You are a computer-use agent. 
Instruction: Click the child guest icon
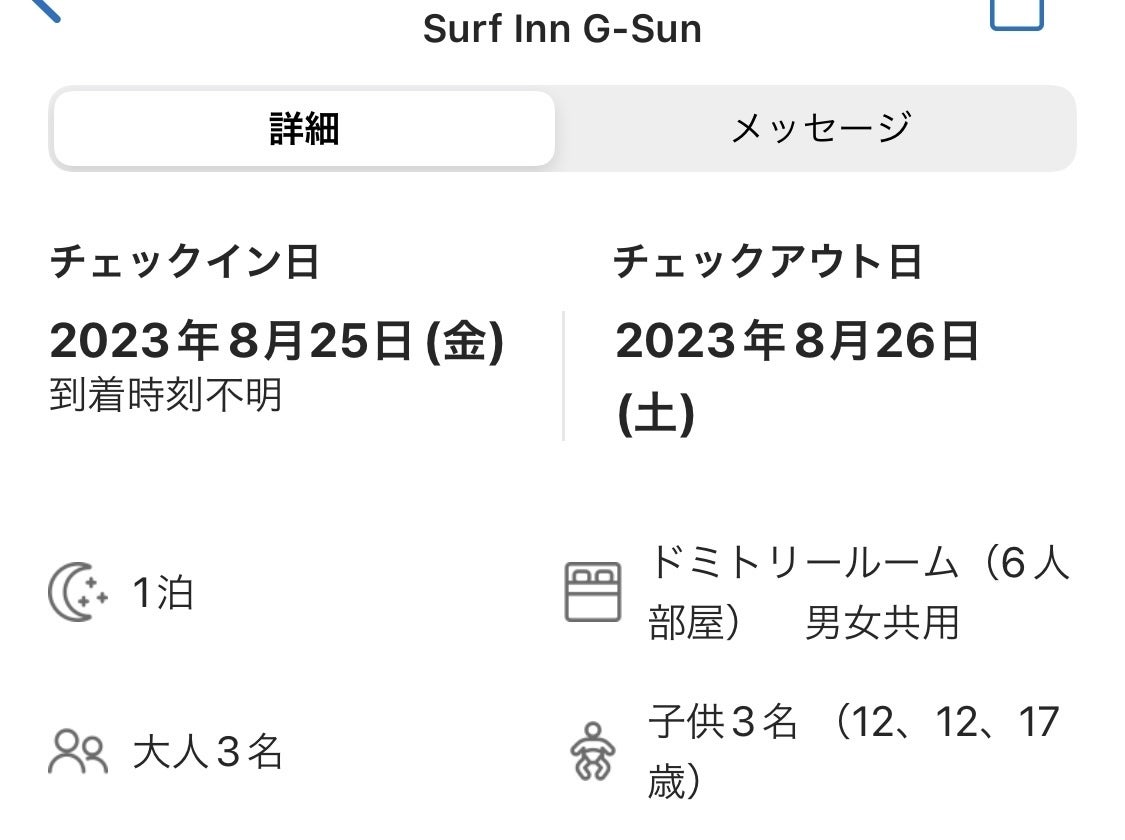[593, 751]
